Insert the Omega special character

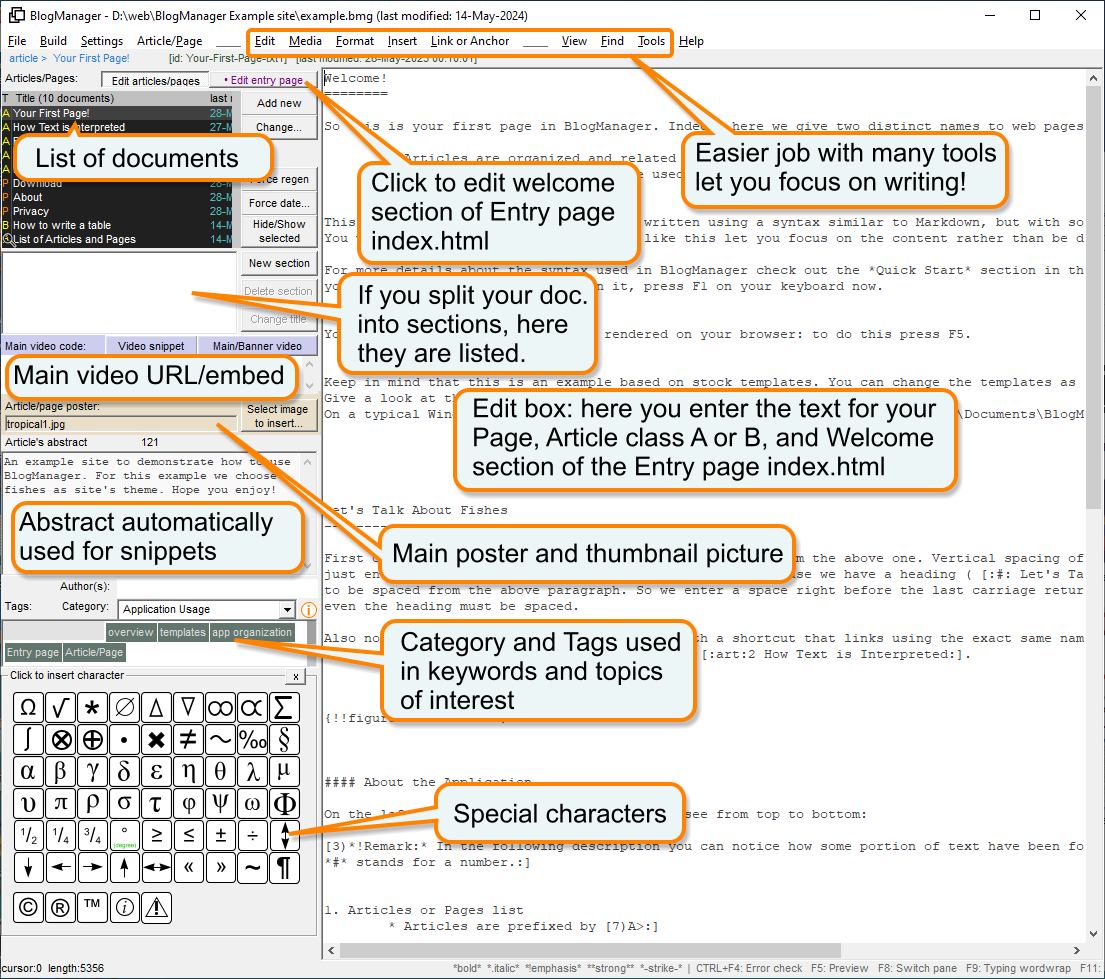(27, 707)
